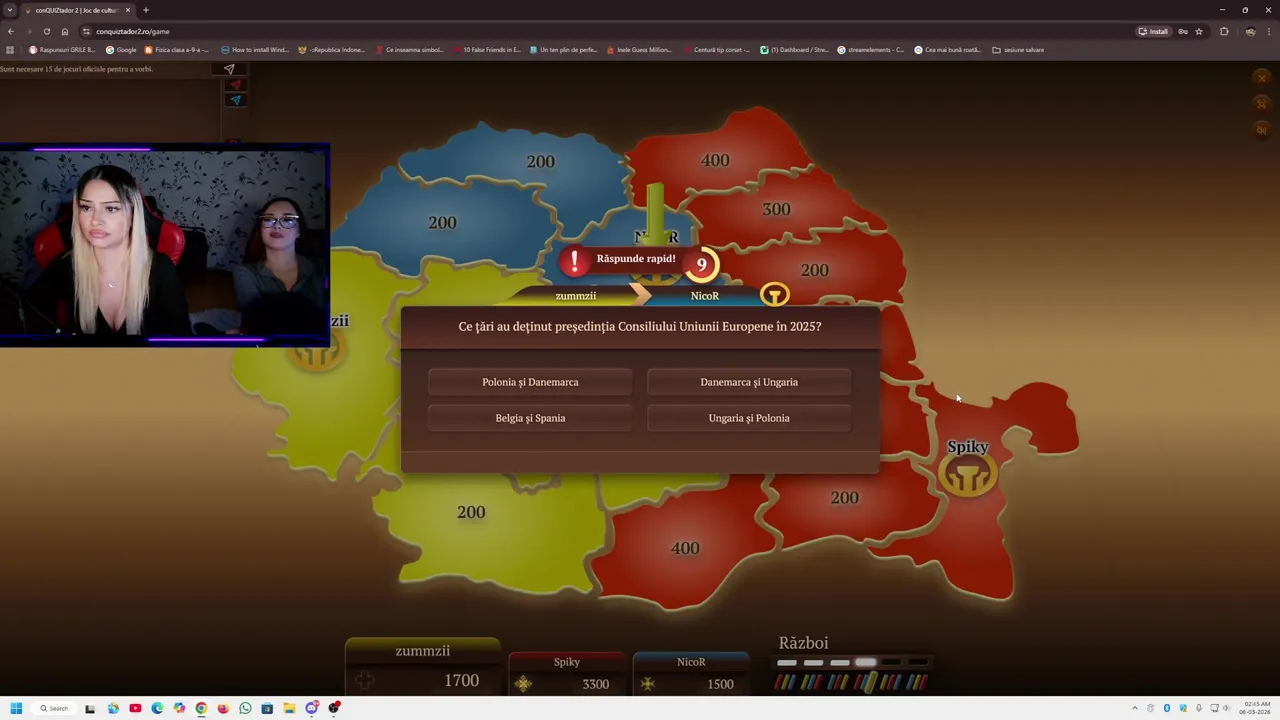1280x720 pixels.
Task: Open Copilot from the taskbar
Action: coord(179,708)
